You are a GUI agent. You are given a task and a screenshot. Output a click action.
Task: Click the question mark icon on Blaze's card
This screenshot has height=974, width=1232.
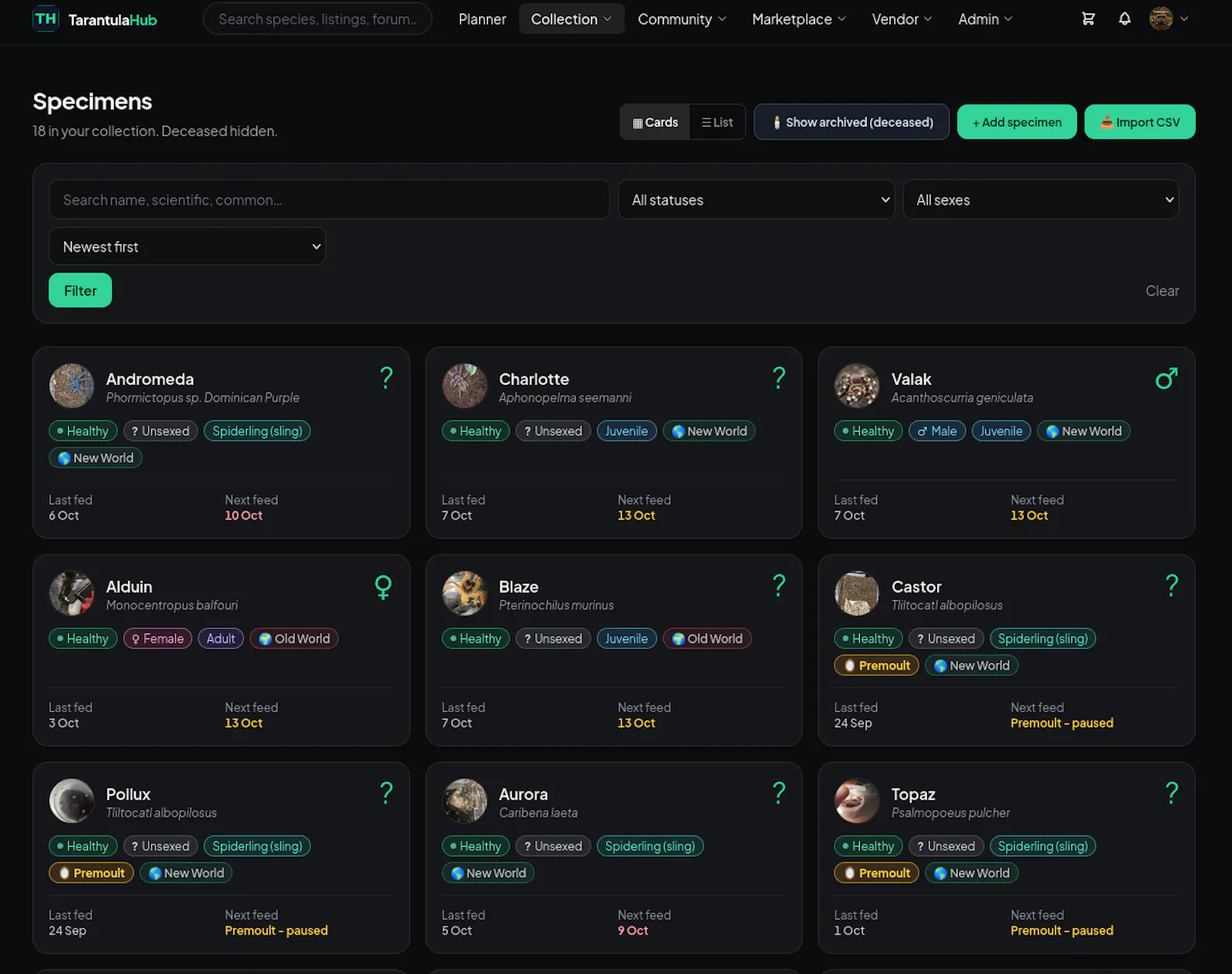pos(779,585)
